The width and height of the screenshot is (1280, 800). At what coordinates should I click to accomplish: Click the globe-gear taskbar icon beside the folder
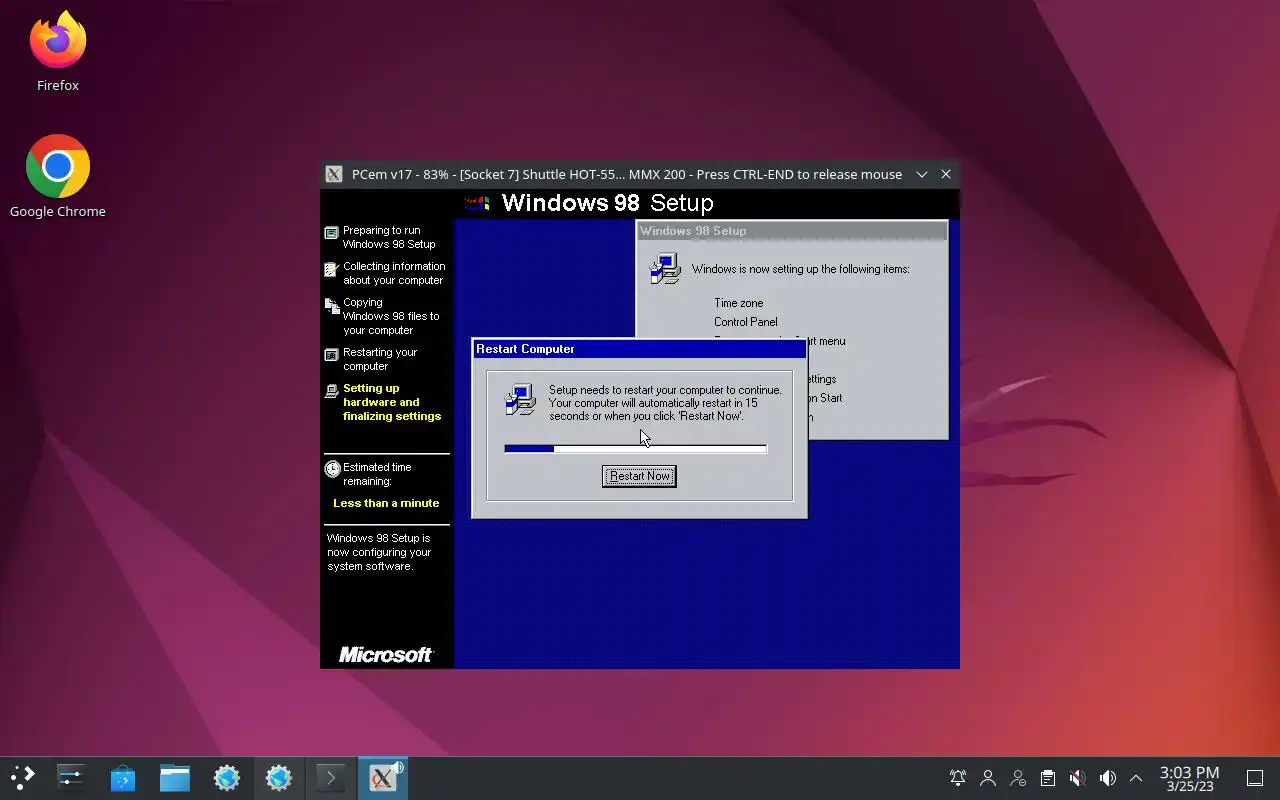click(x=227, y=777)
